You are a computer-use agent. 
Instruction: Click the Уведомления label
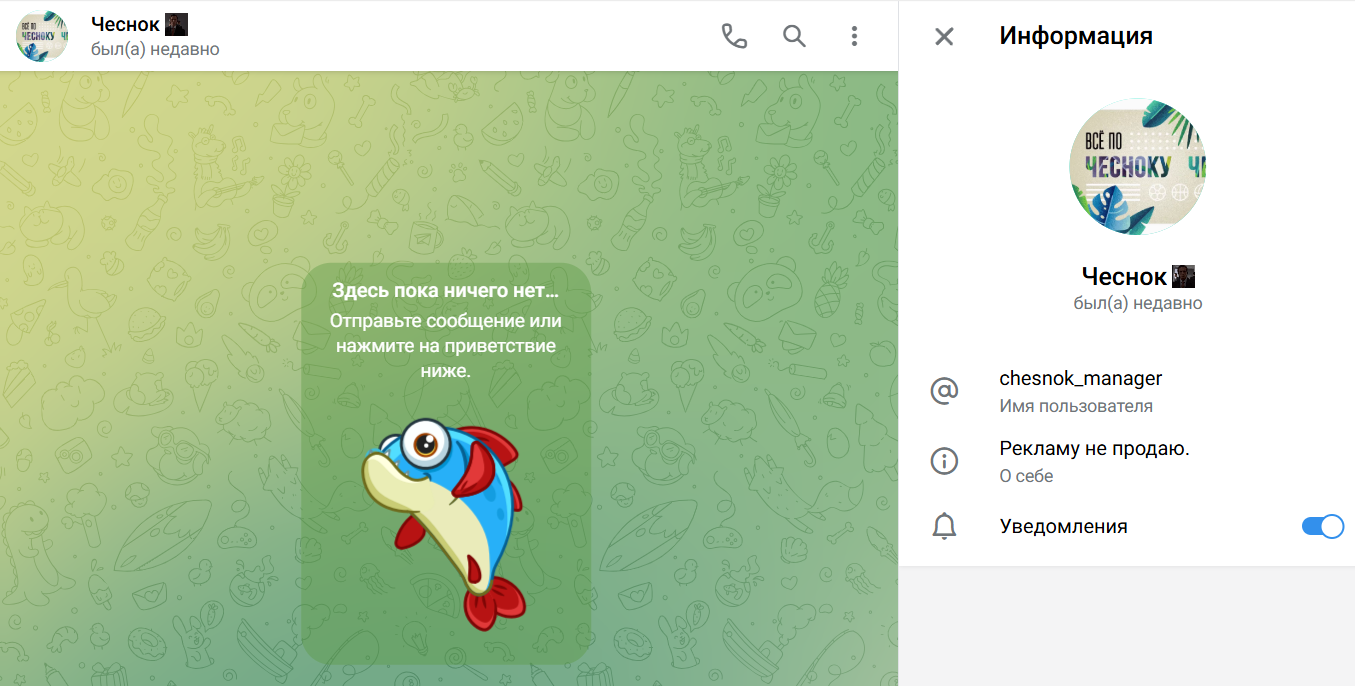click(x=1063, y=526)
